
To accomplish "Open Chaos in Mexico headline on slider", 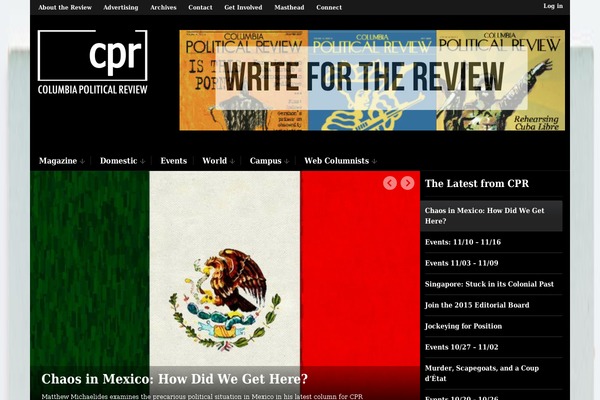I will pyautogui.click(x=174, y=379).
